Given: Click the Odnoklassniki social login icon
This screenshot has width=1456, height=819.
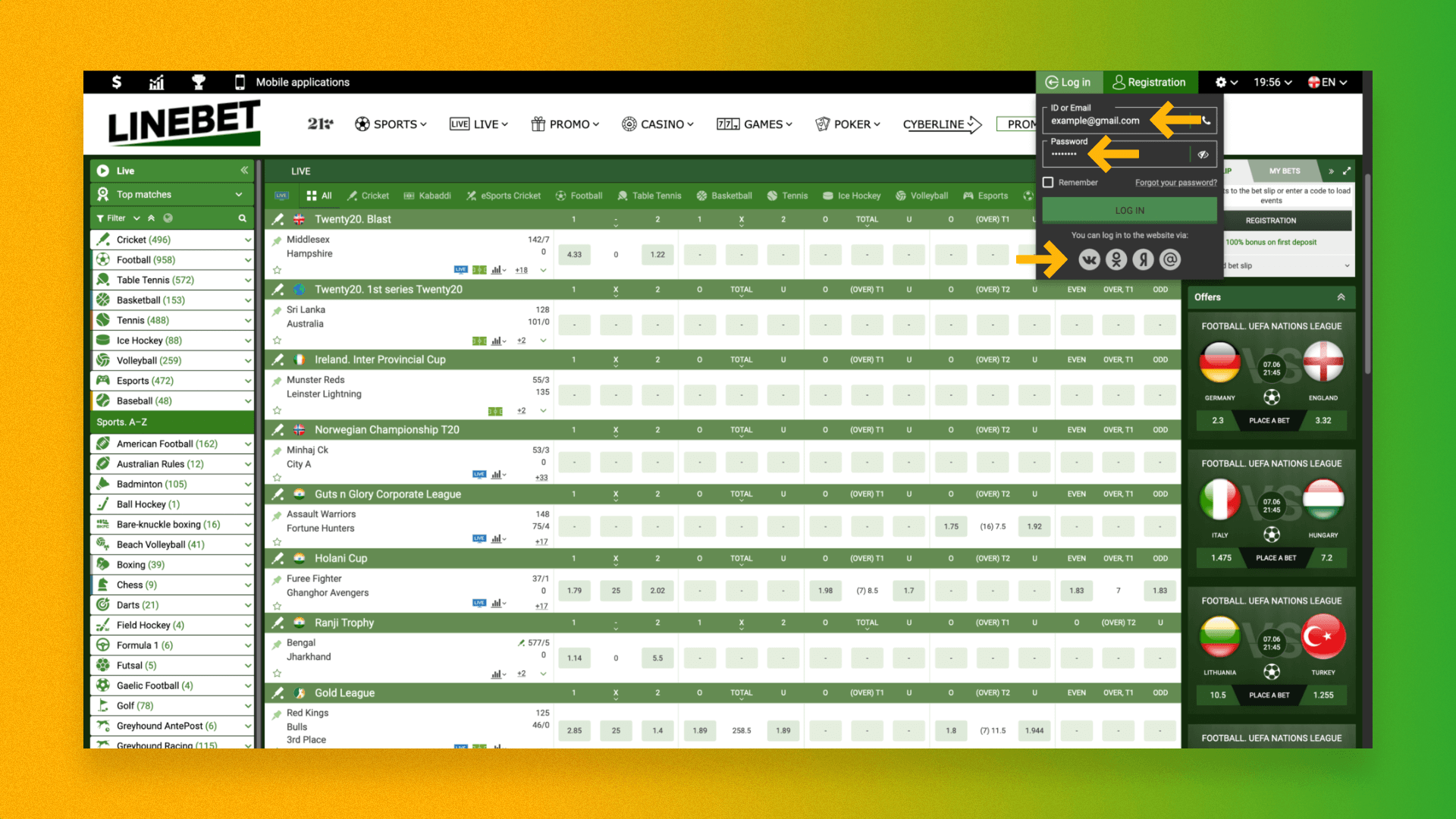Looking at the screenshot, I should tap(1116, 260).
